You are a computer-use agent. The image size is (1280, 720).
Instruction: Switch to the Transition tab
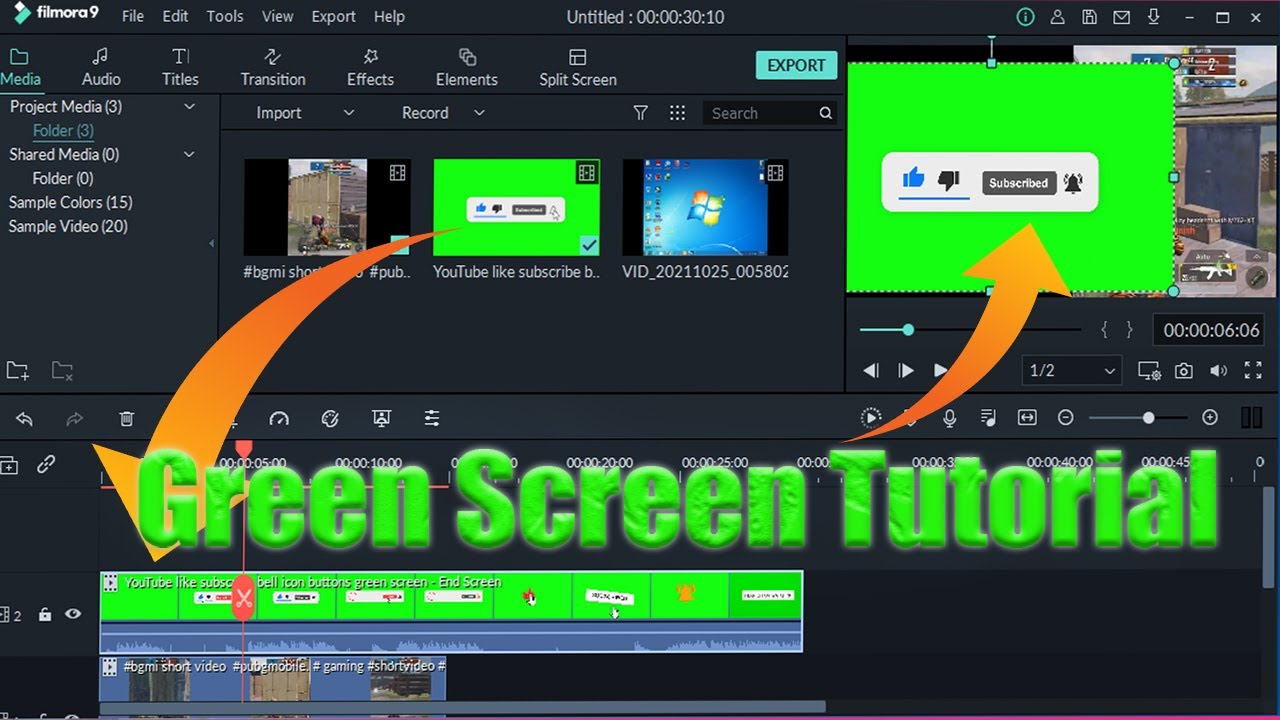click(x=273, y=68)
